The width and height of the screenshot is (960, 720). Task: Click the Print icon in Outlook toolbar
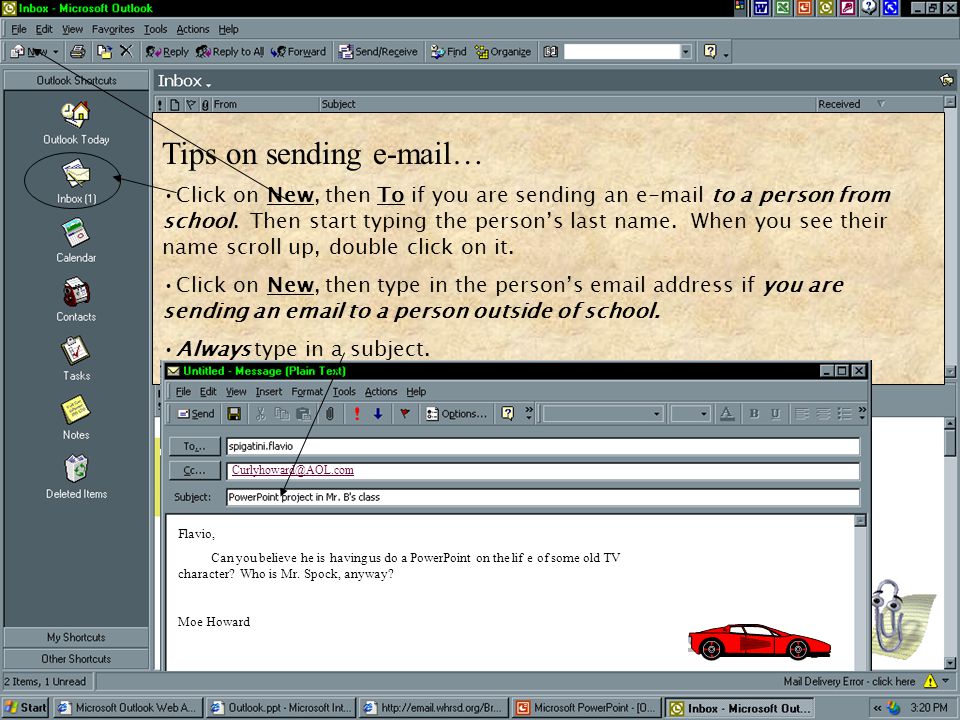pyautogui.click(x=78, y=51)
